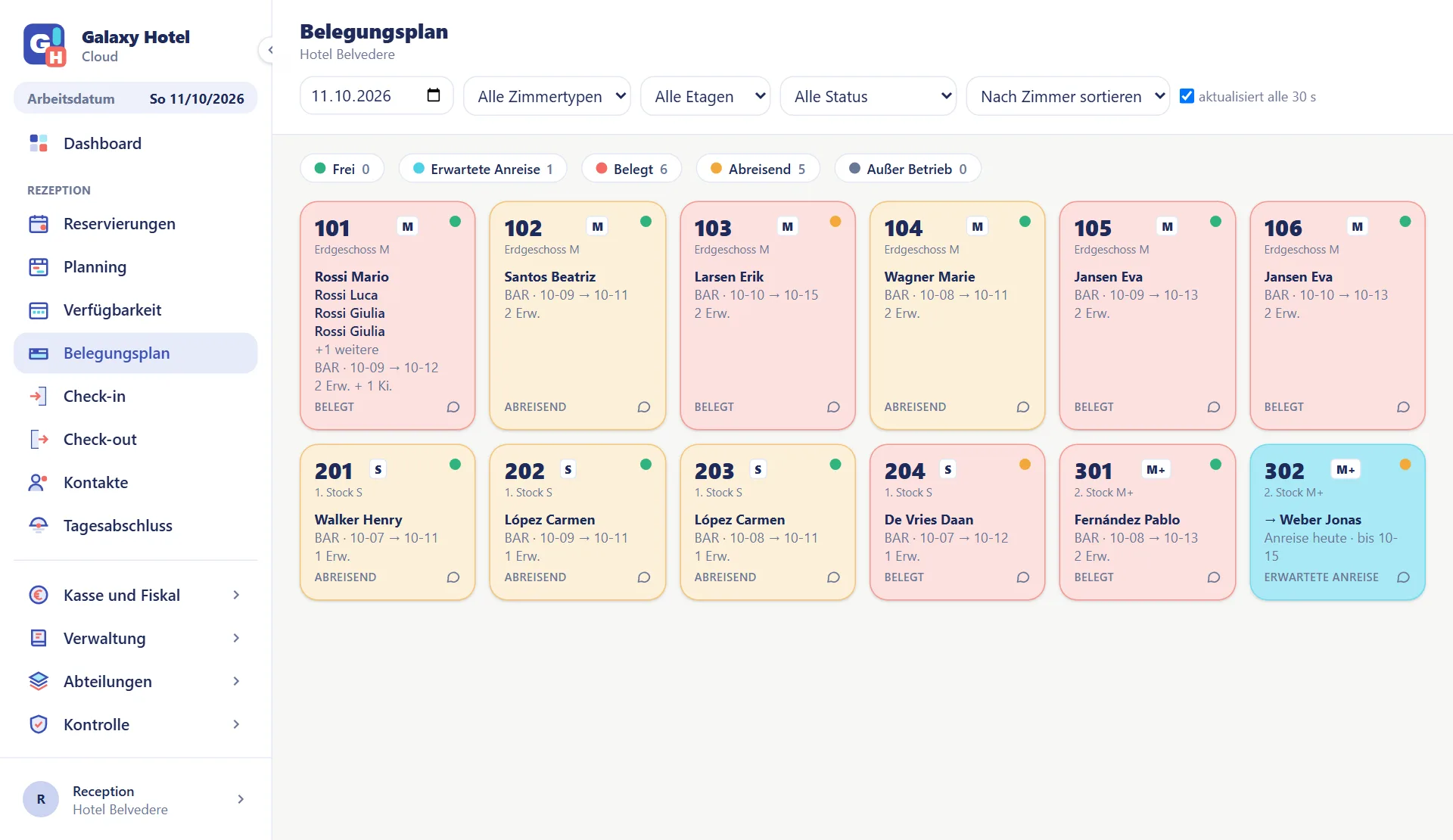Open the Kontakte person icon
This screenshot has width=1453, height=840.
click(39, 483)
